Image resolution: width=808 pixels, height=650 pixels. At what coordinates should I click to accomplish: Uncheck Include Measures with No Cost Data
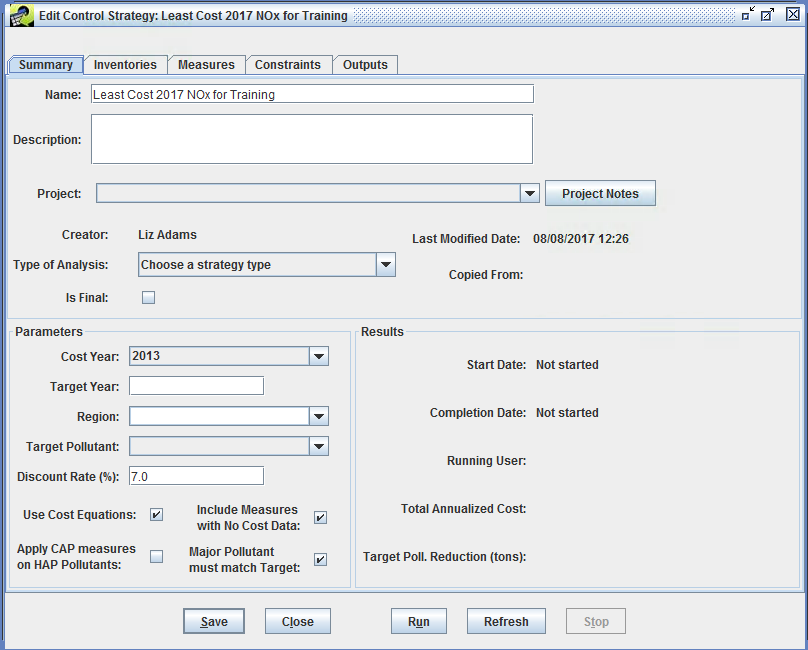(x=320, y=517)
